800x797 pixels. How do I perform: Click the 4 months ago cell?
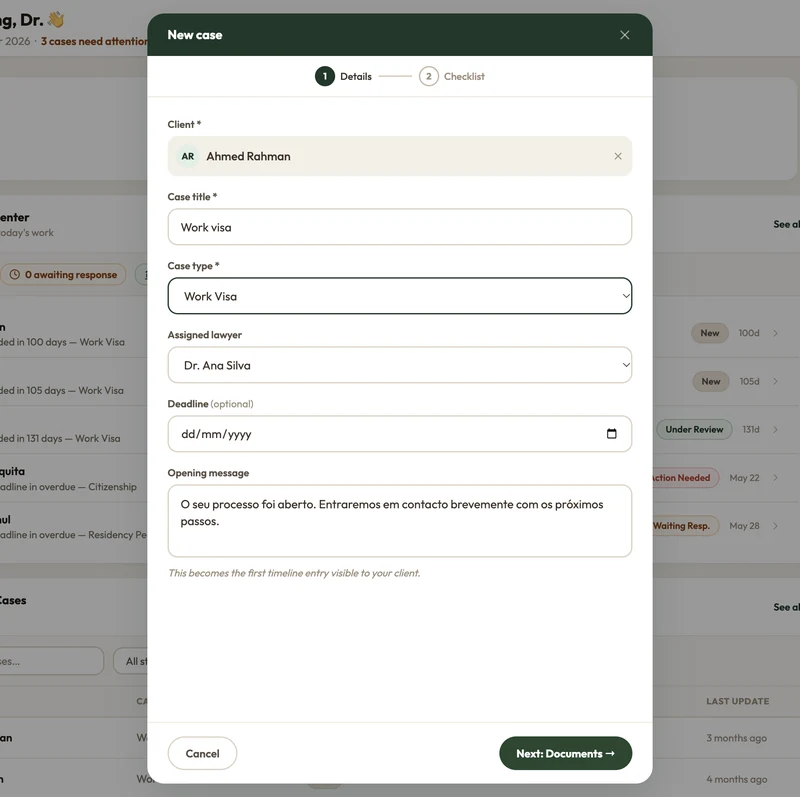coord(736,780)
